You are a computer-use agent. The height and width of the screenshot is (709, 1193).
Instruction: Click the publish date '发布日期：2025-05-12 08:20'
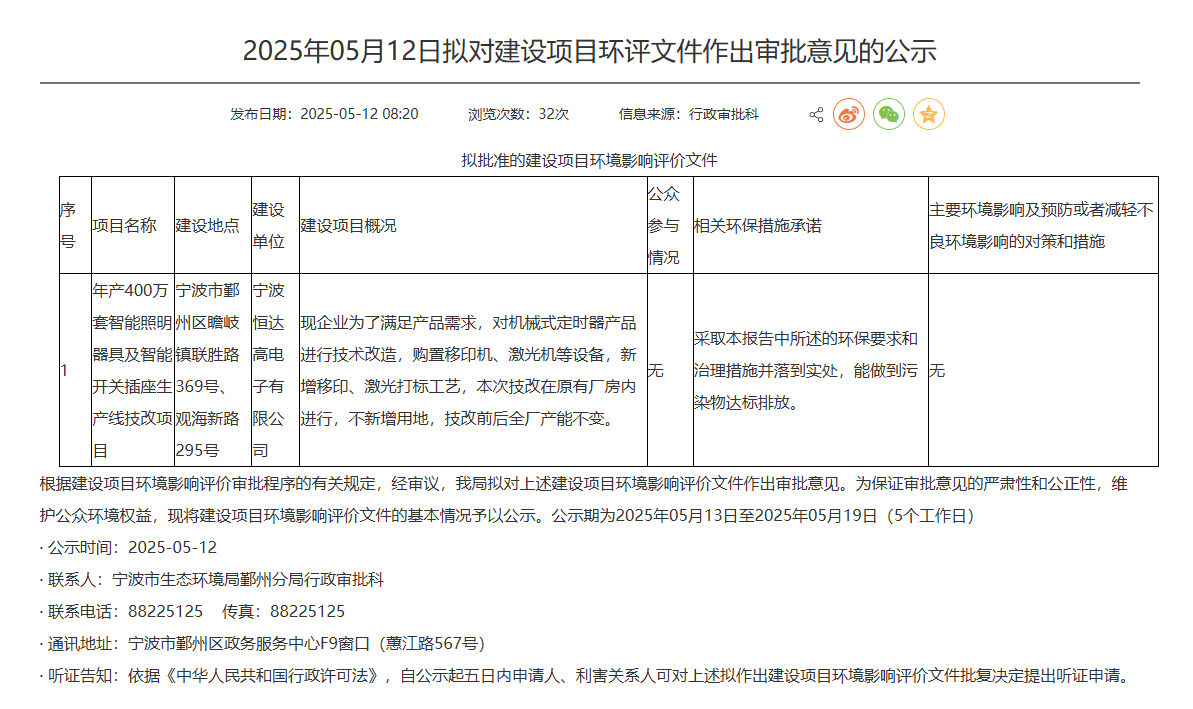(324, 114)
